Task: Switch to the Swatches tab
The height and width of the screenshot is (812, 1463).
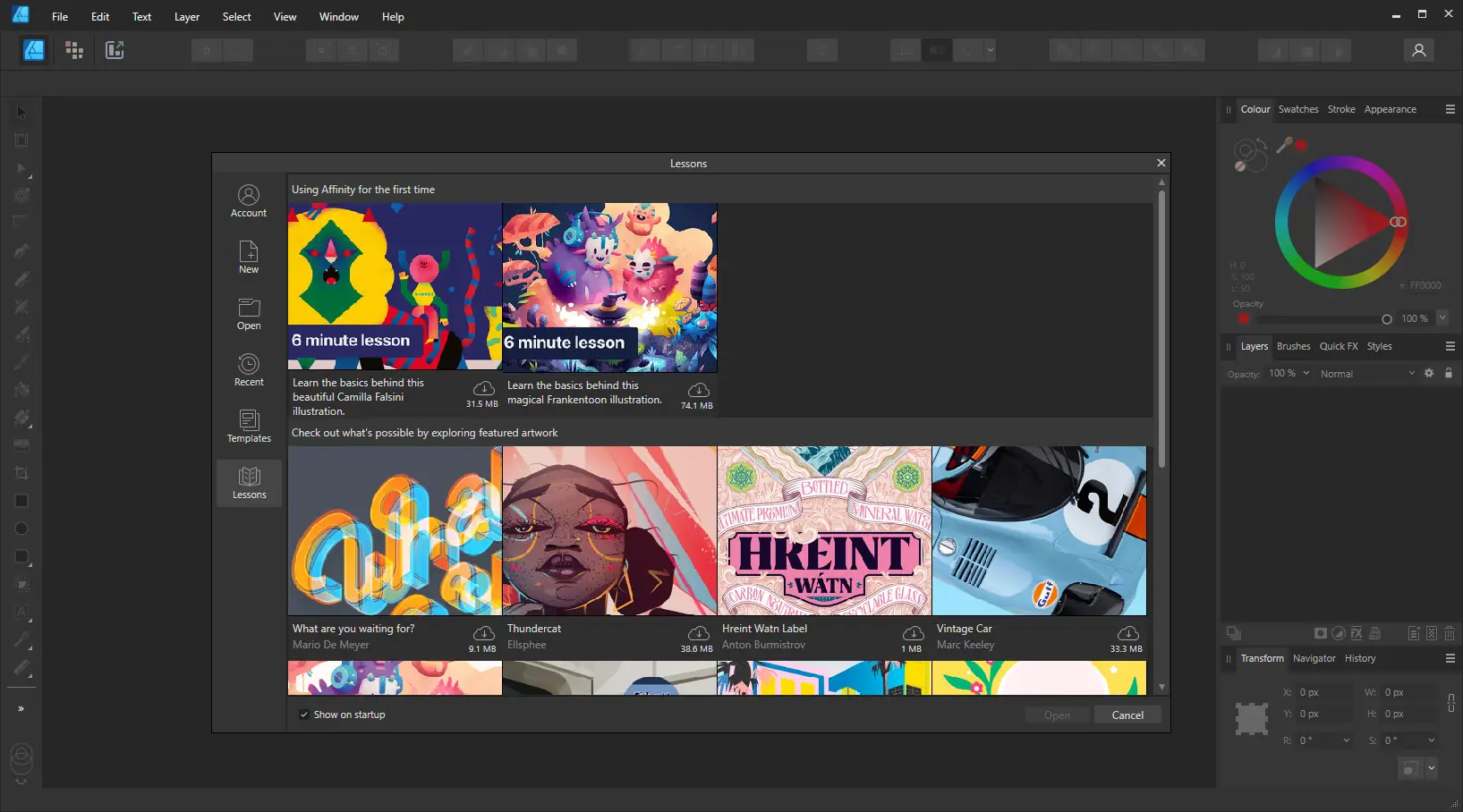Action: (1298, 109)
